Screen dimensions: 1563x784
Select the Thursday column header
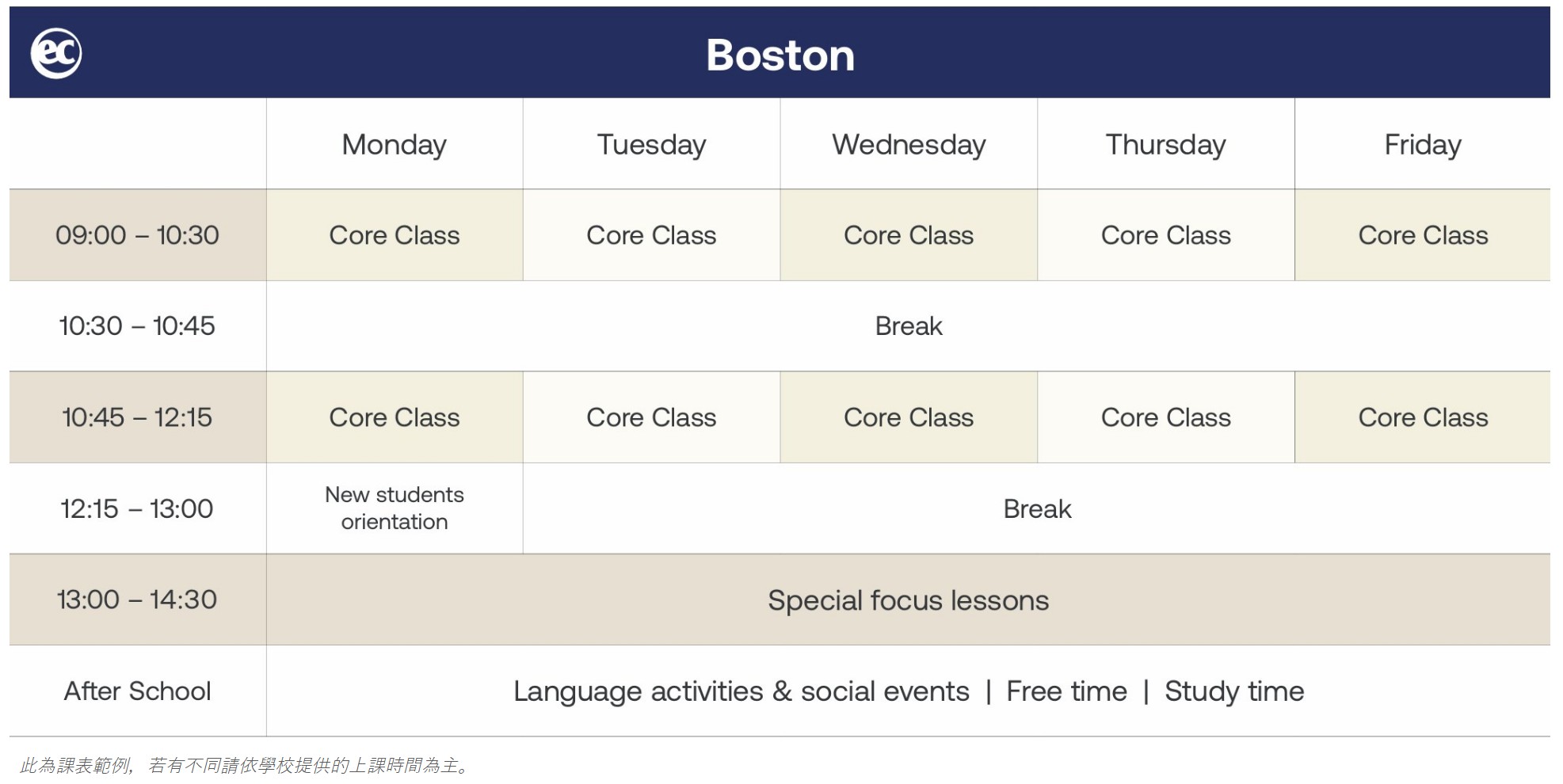[1165, 145]
